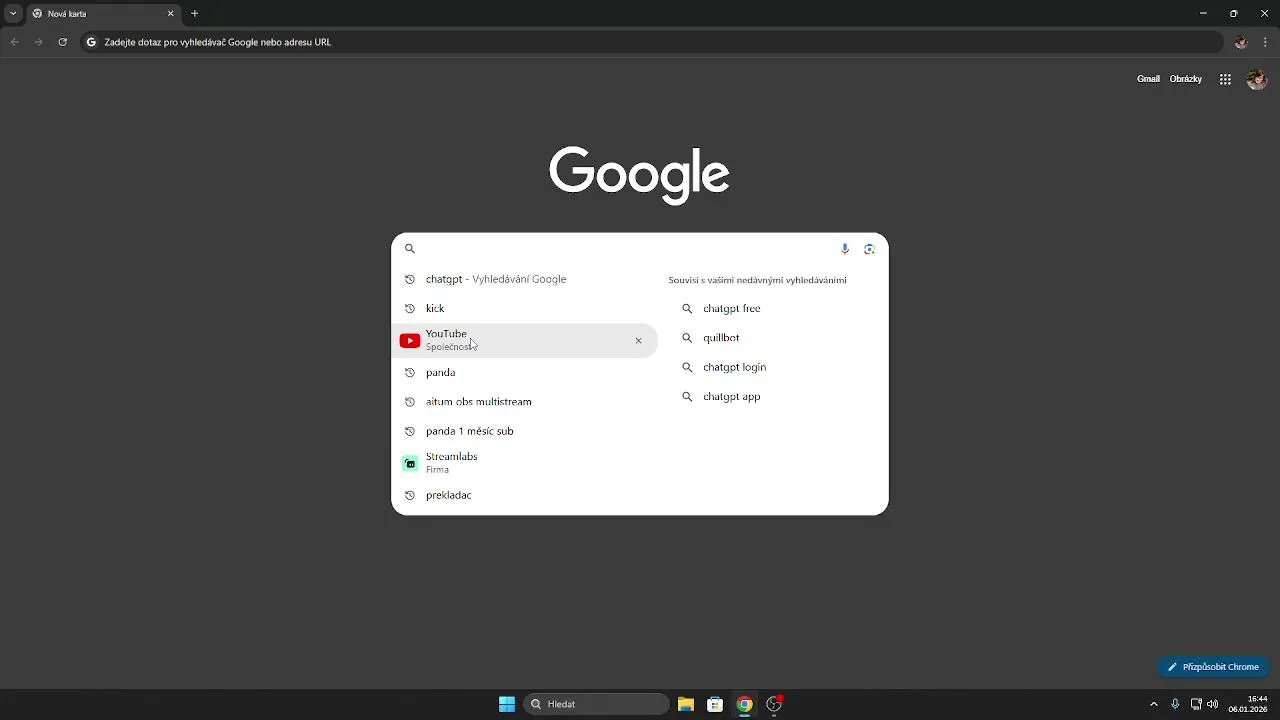
Task: Open Google Lens image search icon
Action: (869, 249)
